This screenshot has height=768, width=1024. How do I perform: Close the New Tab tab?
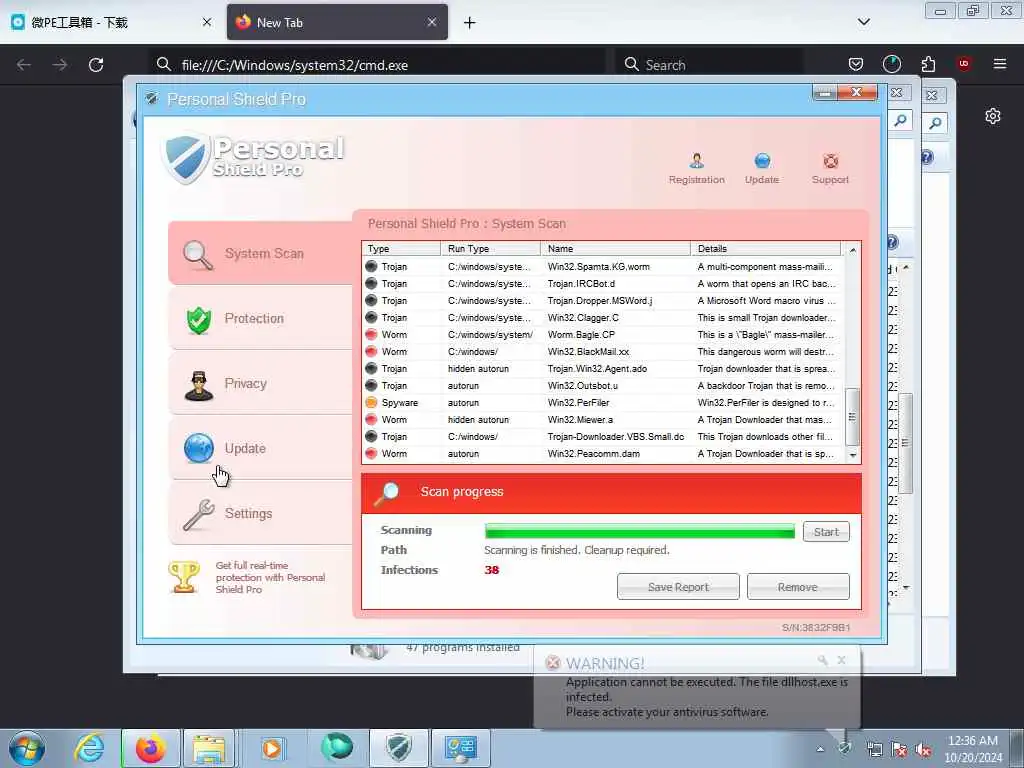(432, 22)
